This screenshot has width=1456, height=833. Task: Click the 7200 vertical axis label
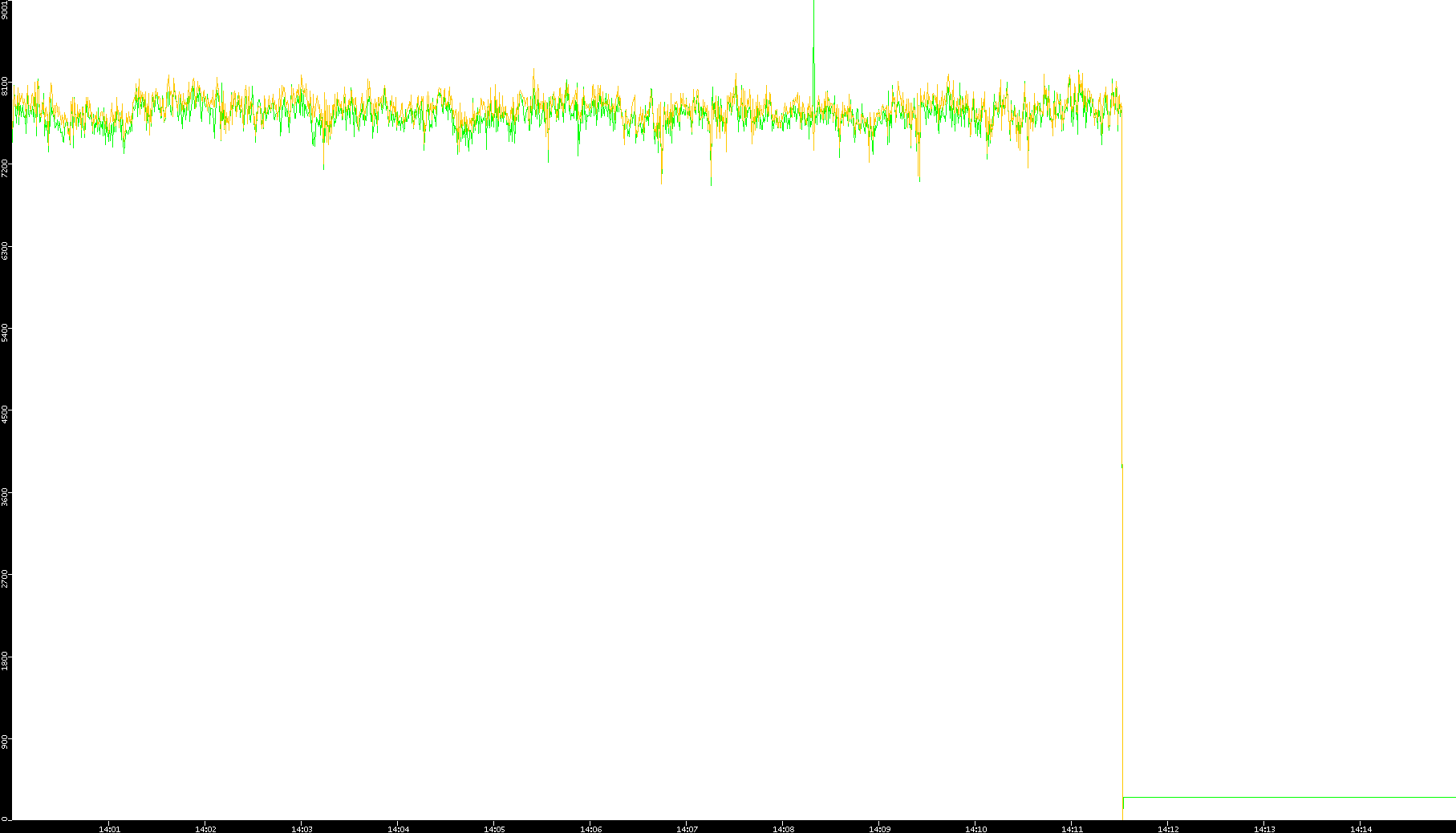point(6,168)
